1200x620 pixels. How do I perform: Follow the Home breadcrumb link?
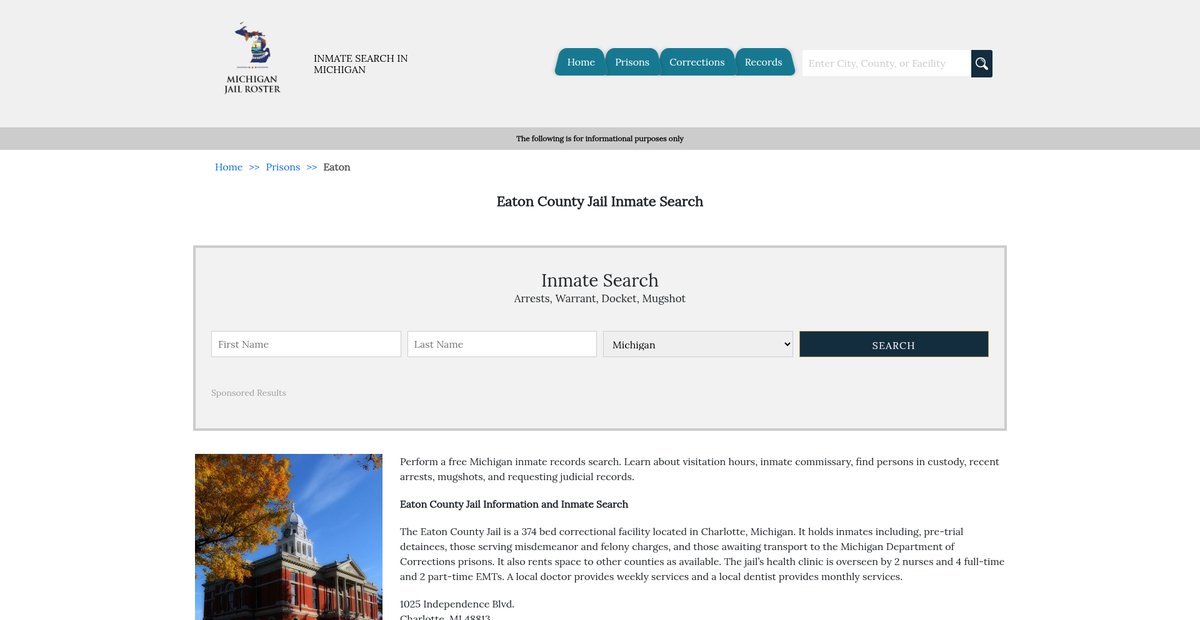click(x=229, y=167)
